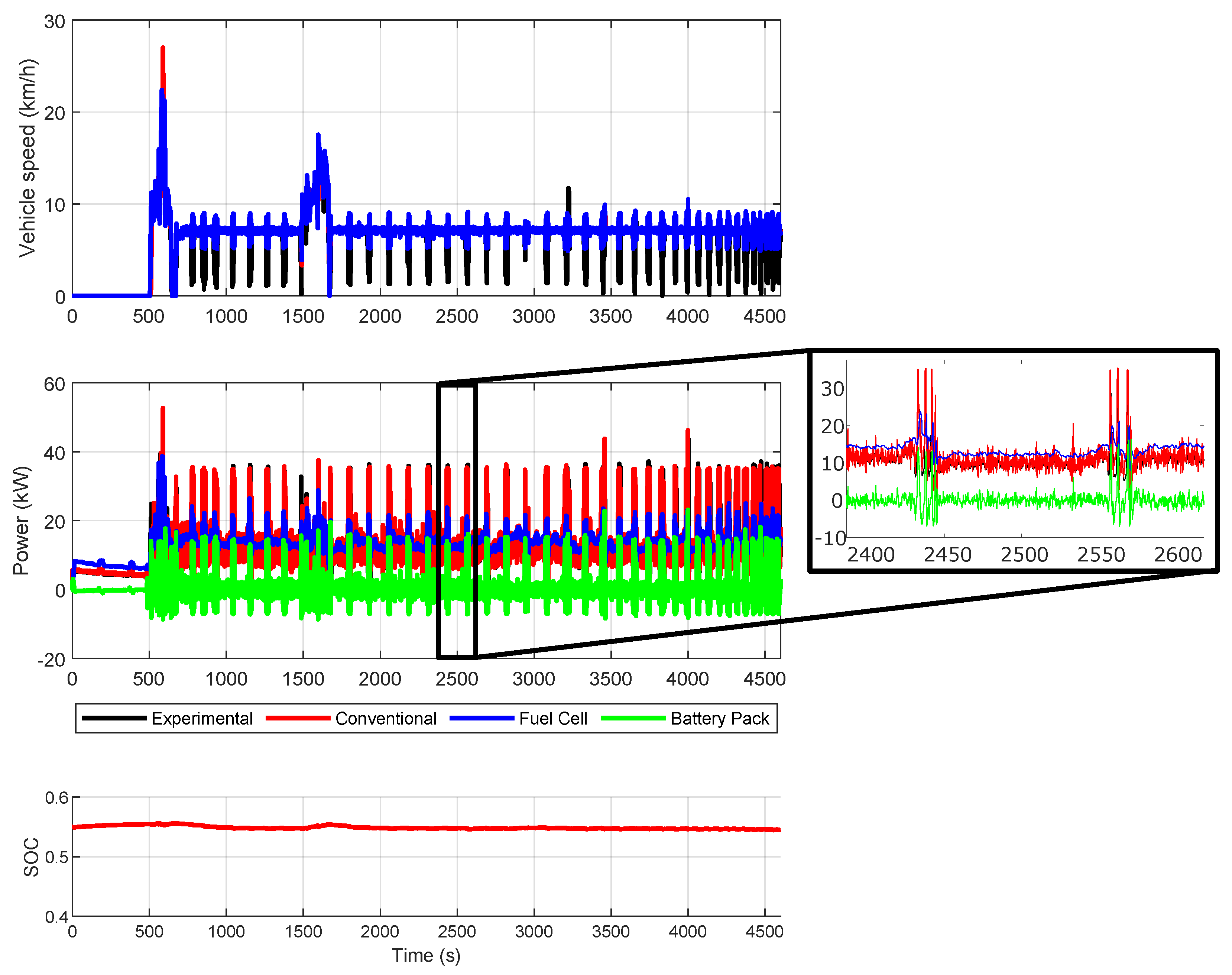
Task: Click the Time (s) axis label
Action: pyautogui.click(x=426, y=956)
